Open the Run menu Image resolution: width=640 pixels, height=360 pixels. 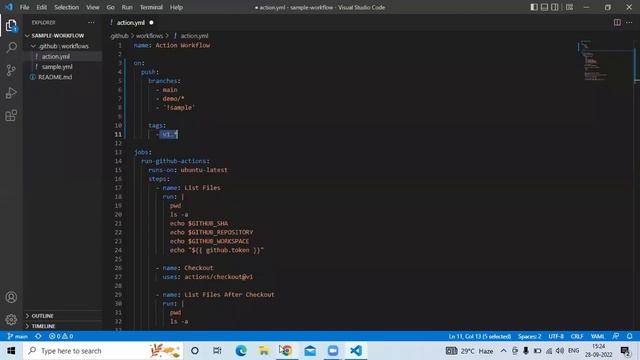pos(127,7)
